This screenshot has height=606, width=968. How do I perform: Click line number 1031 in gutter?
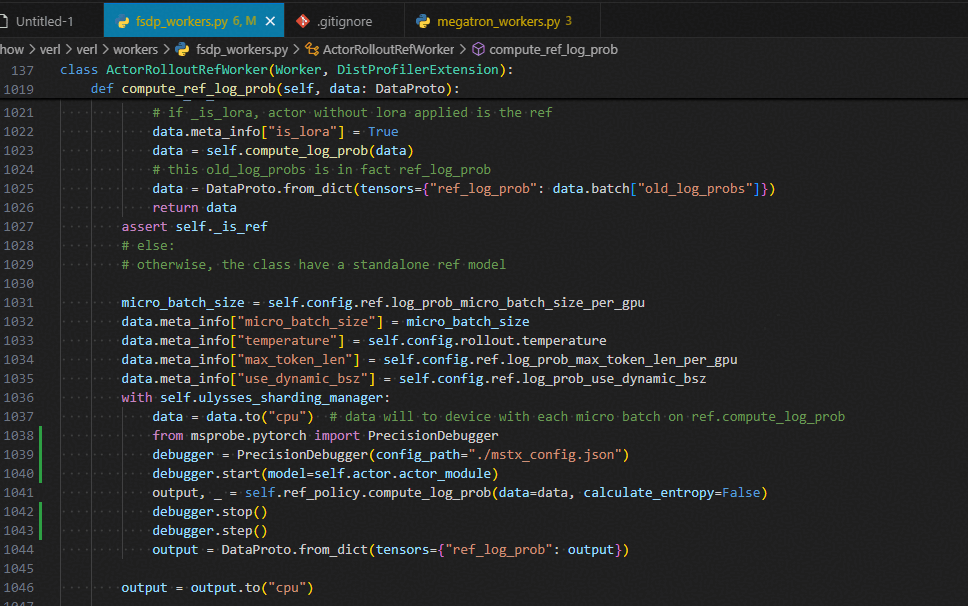point(19,302)
